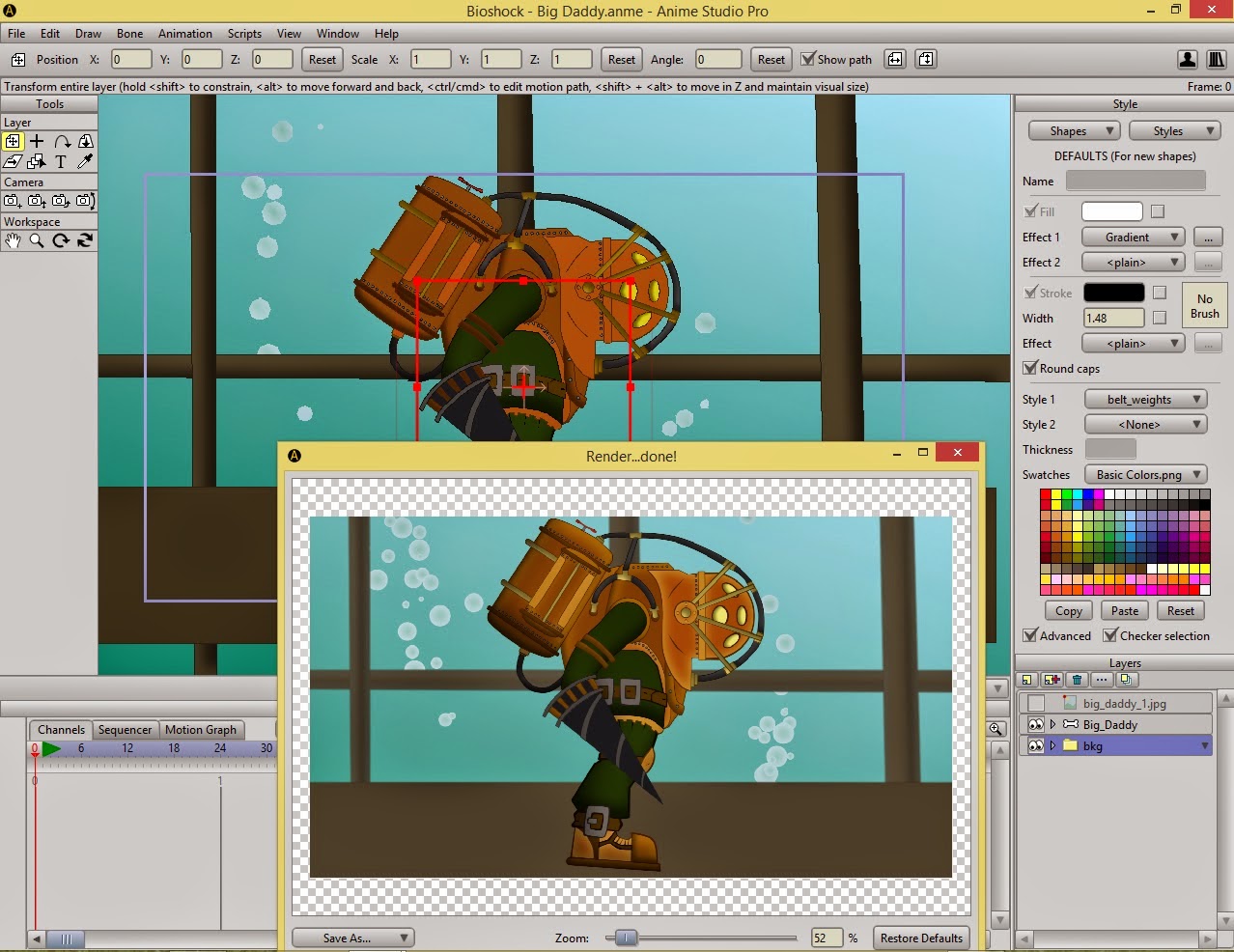Select the Roll Camera tool

[61, 201]
